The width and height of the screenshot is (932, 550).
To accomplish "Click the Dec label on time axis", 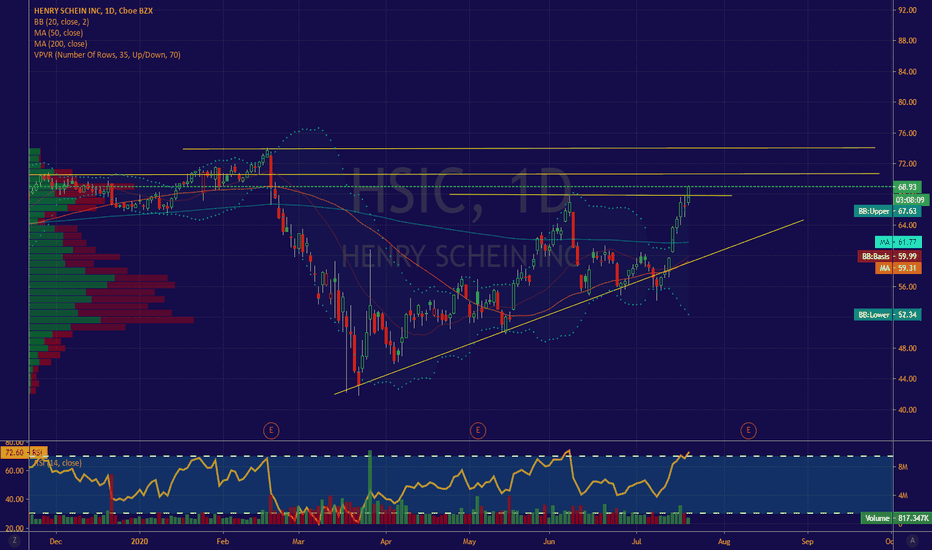I will [56, 541].
